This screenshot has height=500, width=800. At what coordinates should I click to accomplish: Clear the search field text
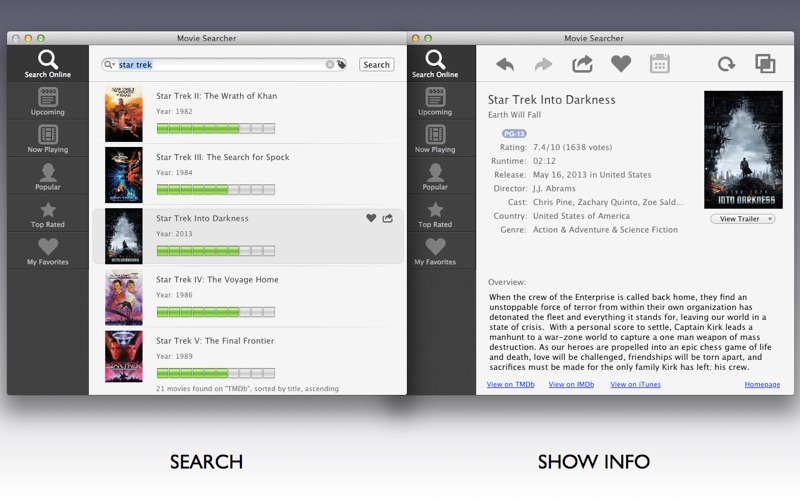(330, 65)
